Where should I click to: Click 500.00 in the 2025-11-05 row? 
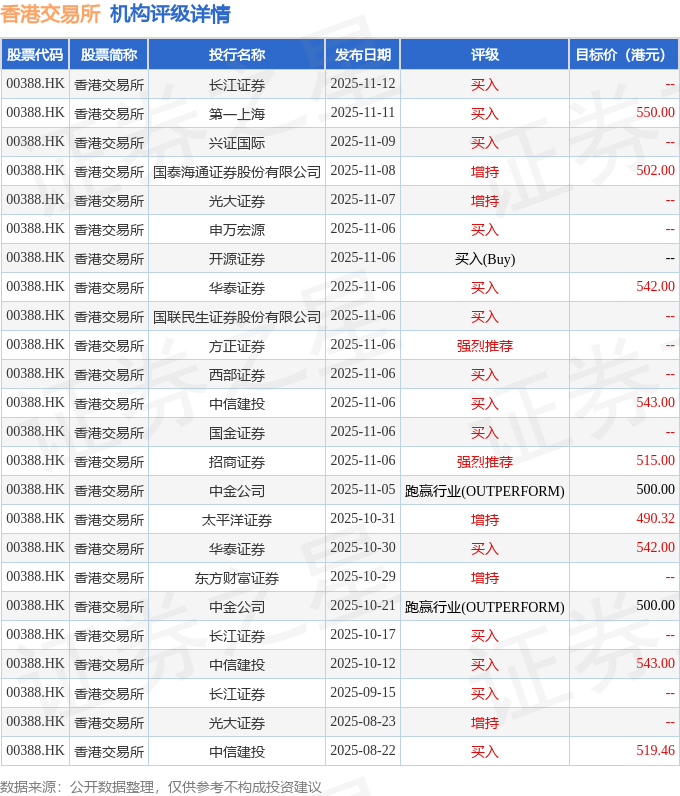tap(655, 489)
